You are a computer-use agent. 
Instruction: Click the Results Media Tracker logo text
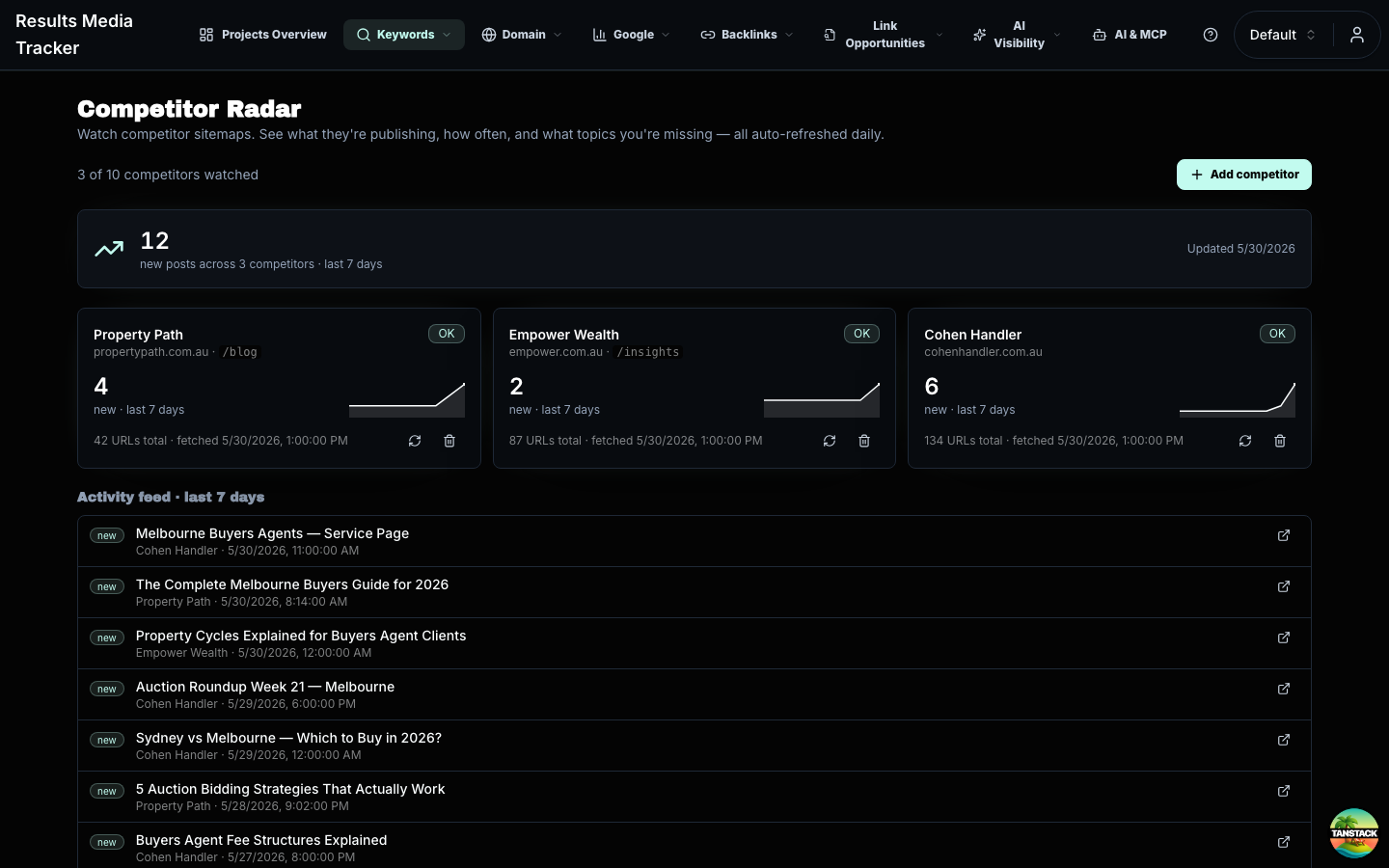[x=74, y=35]
